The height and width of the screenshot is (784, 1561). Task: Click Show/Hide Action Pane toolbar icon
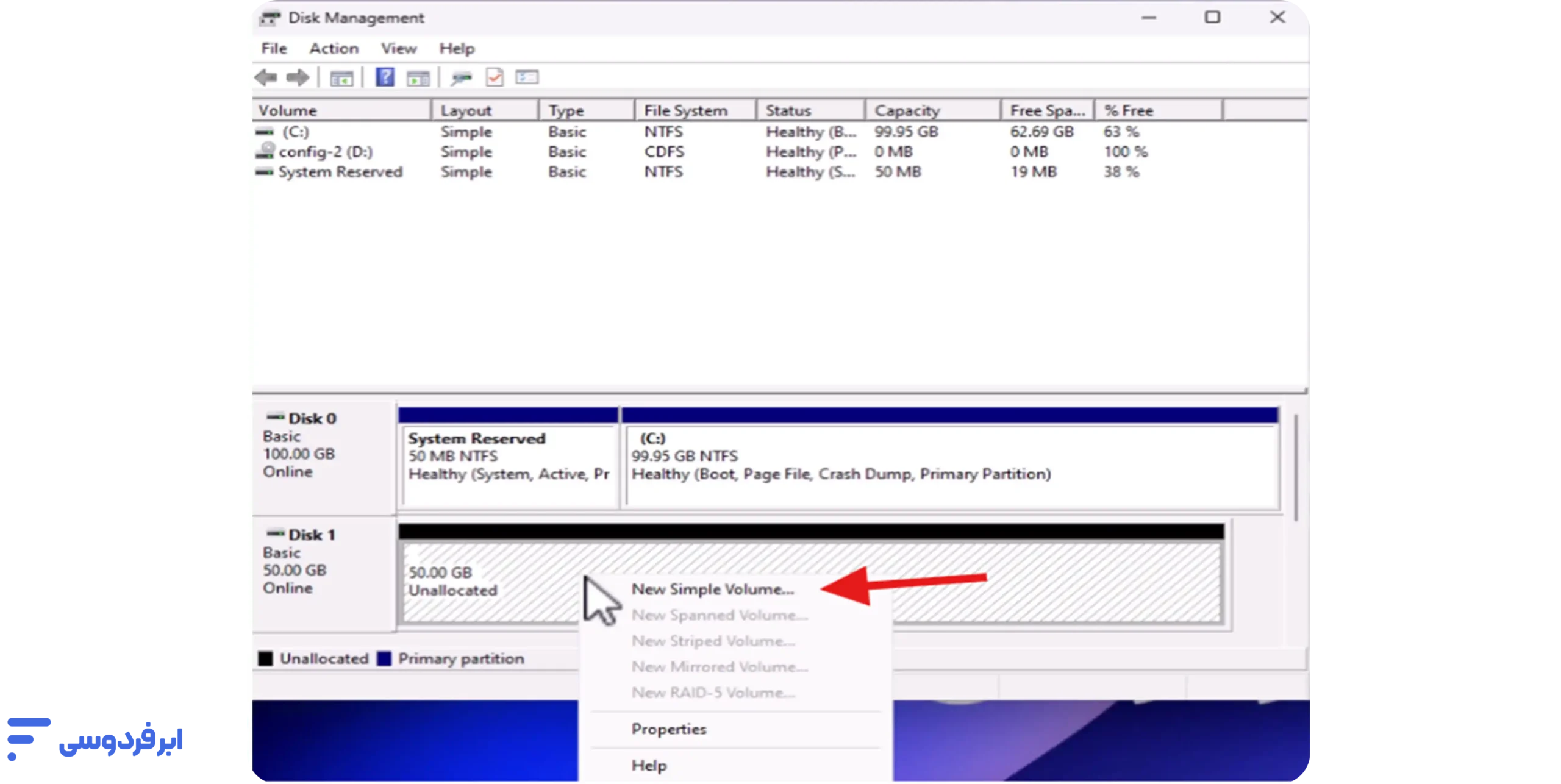(418, 78)
